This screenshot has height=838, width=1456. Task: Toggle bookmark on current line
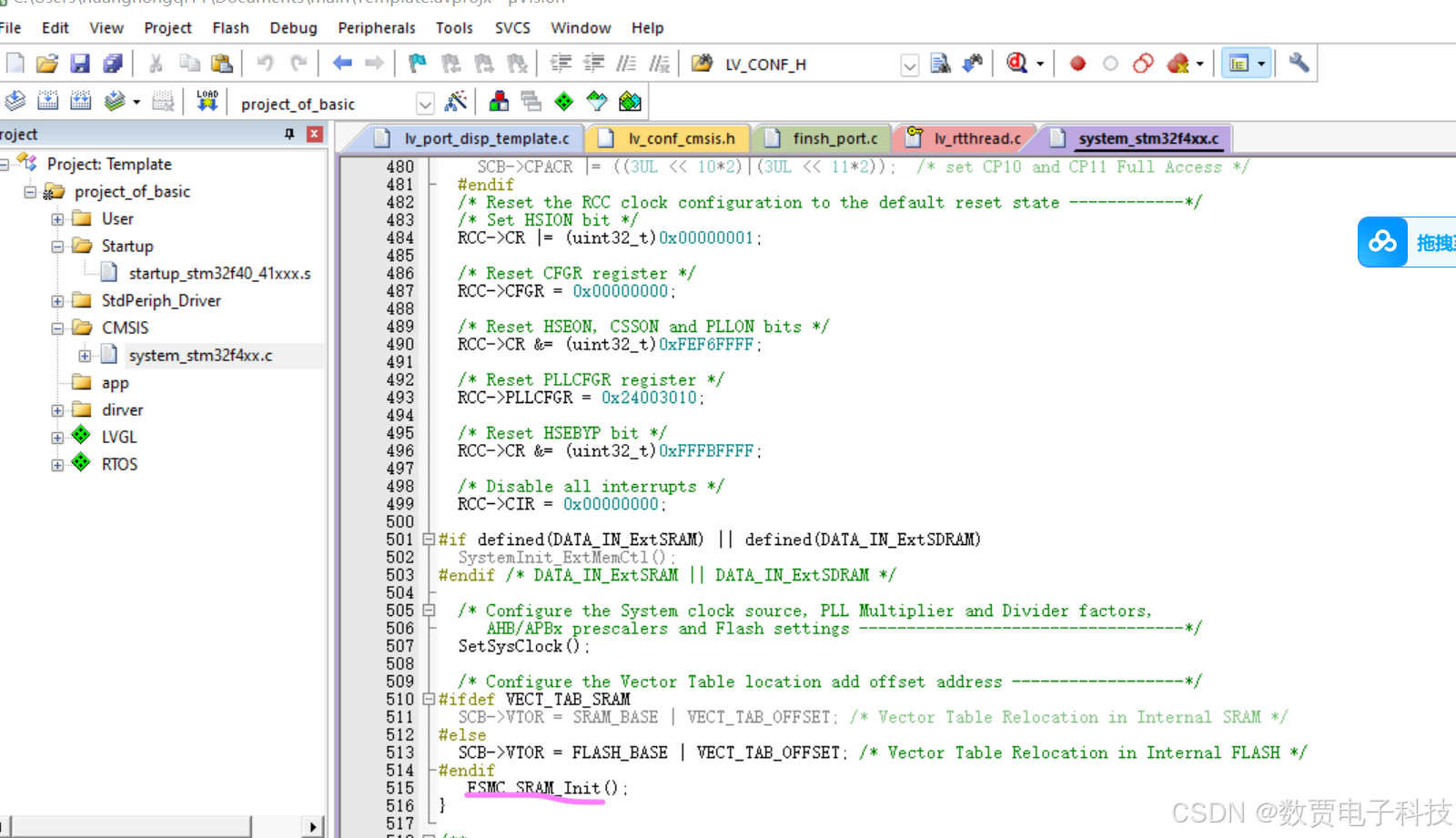pyautogui.click(x=418, y=63)
